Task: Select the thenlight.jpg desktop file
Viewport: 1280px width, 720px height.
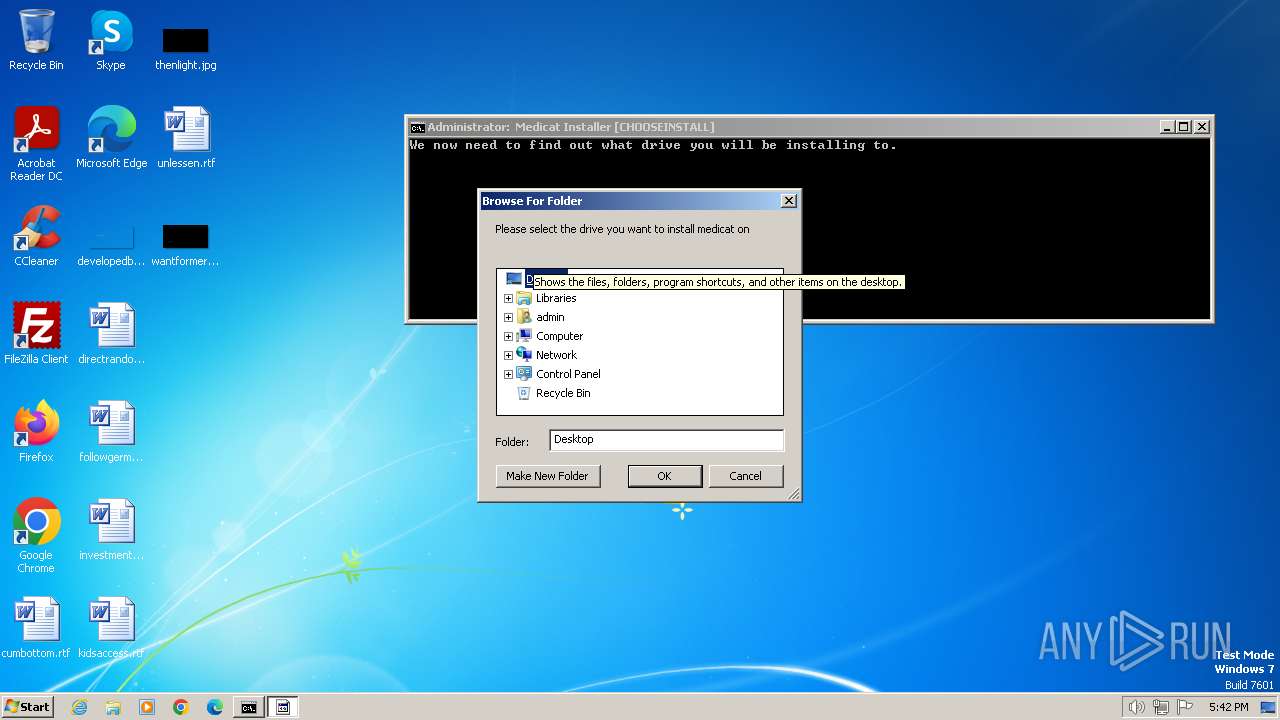Action: [186, 48]
